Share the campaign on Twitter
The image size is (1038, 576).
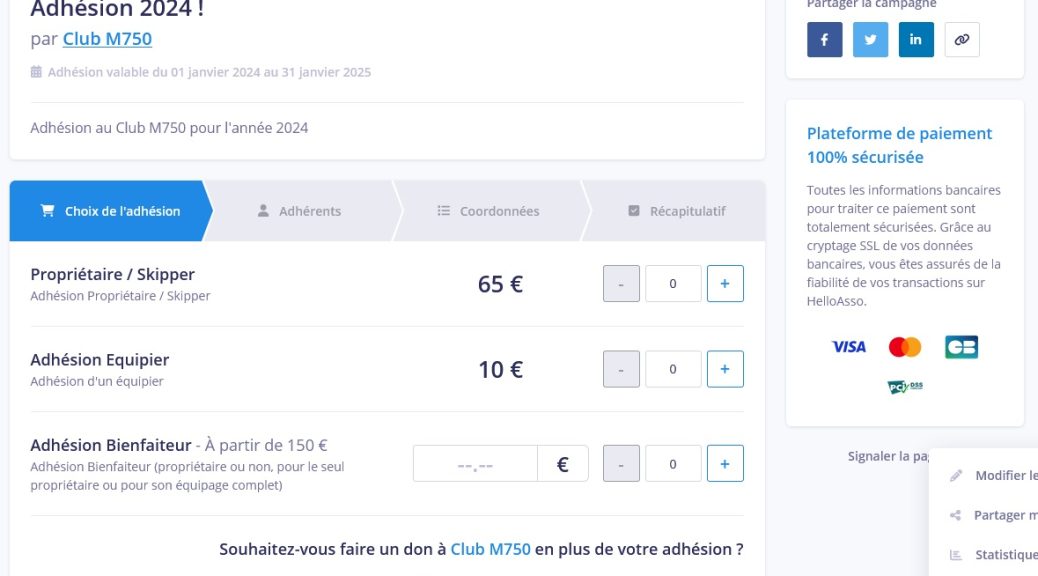tap(870, 40)
